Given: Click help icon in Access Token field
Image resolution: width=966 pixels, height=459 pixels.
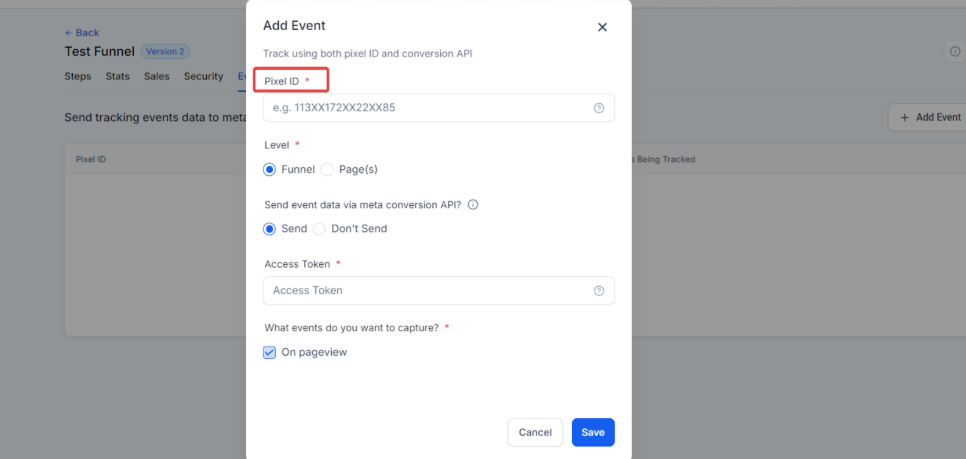Looking at the screenshot, I should [599, 291].
